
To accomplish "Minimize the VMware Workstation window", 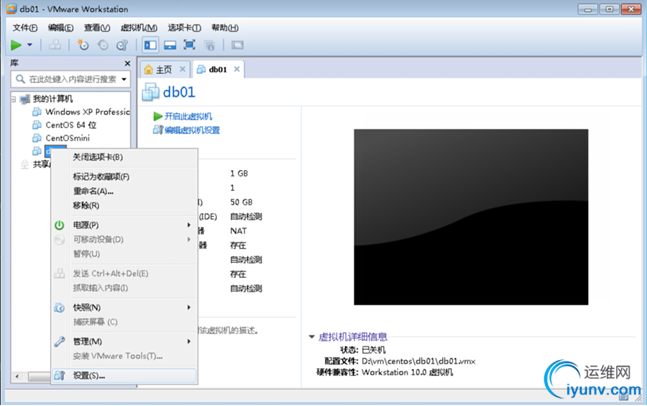I will (x=588, y=9).
